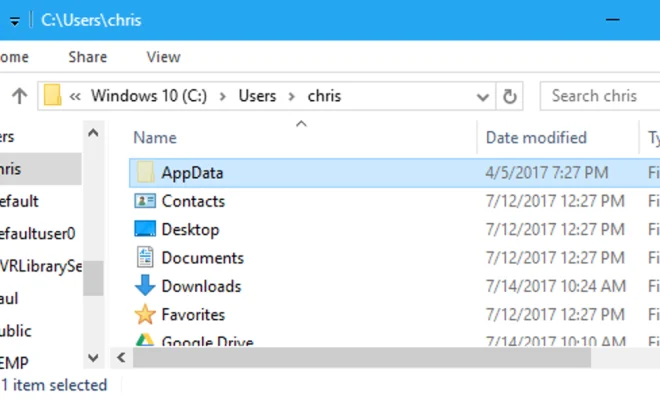This screenshot has height=400, width=660.
Task: Select the Documents folder name
Action: (202, 258)
